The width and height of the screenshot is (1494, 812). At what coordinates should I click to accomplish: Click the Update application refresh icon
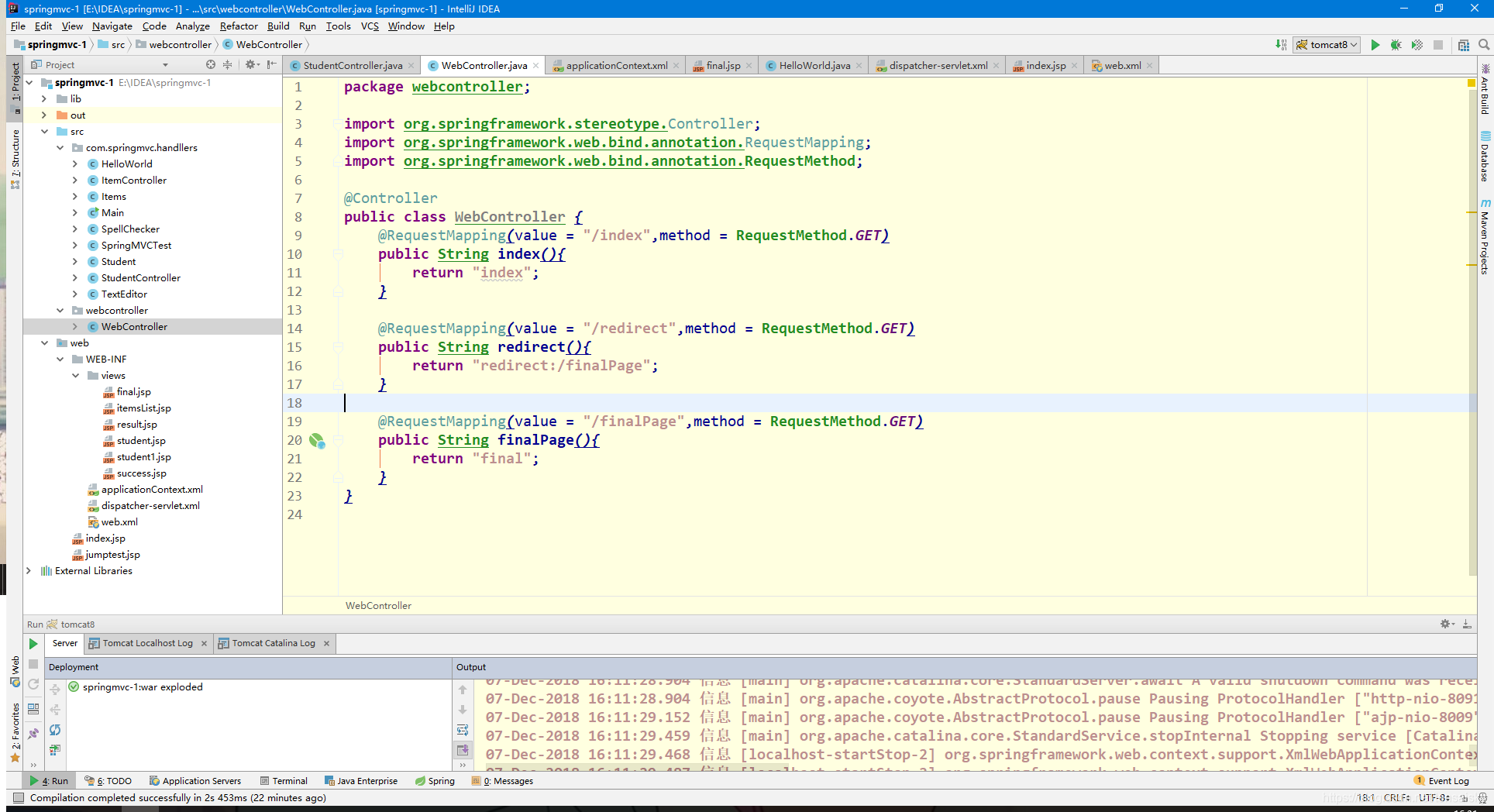click(x=33, y=684)
